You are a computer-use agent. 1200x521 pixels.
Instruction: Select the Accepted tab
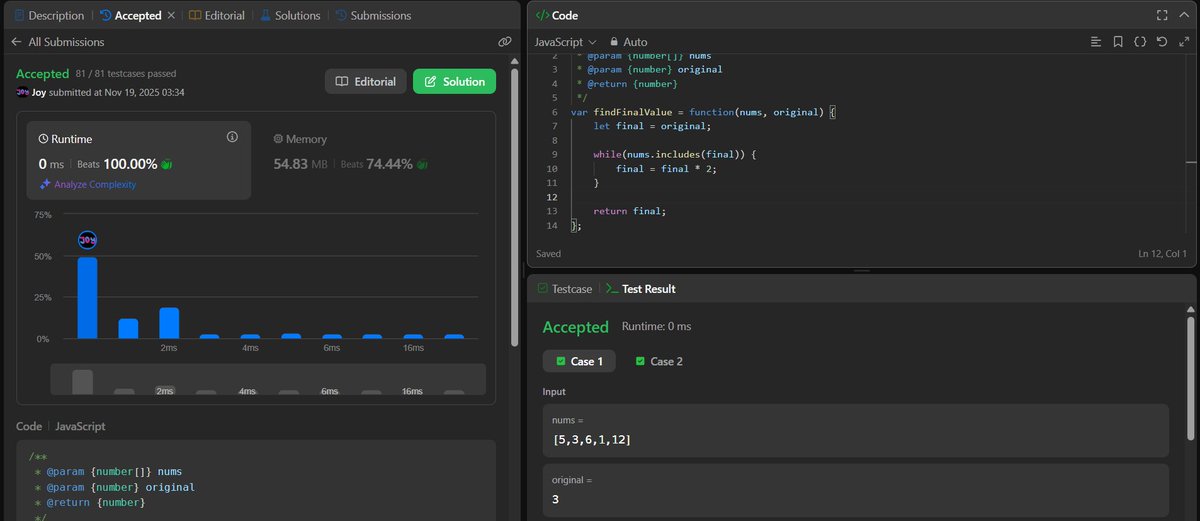click(x=130, y=15)
